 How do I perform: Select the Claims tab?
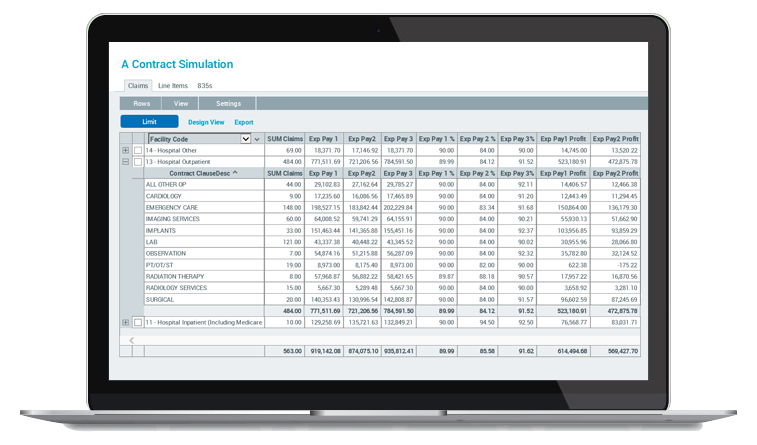point(138,86)
